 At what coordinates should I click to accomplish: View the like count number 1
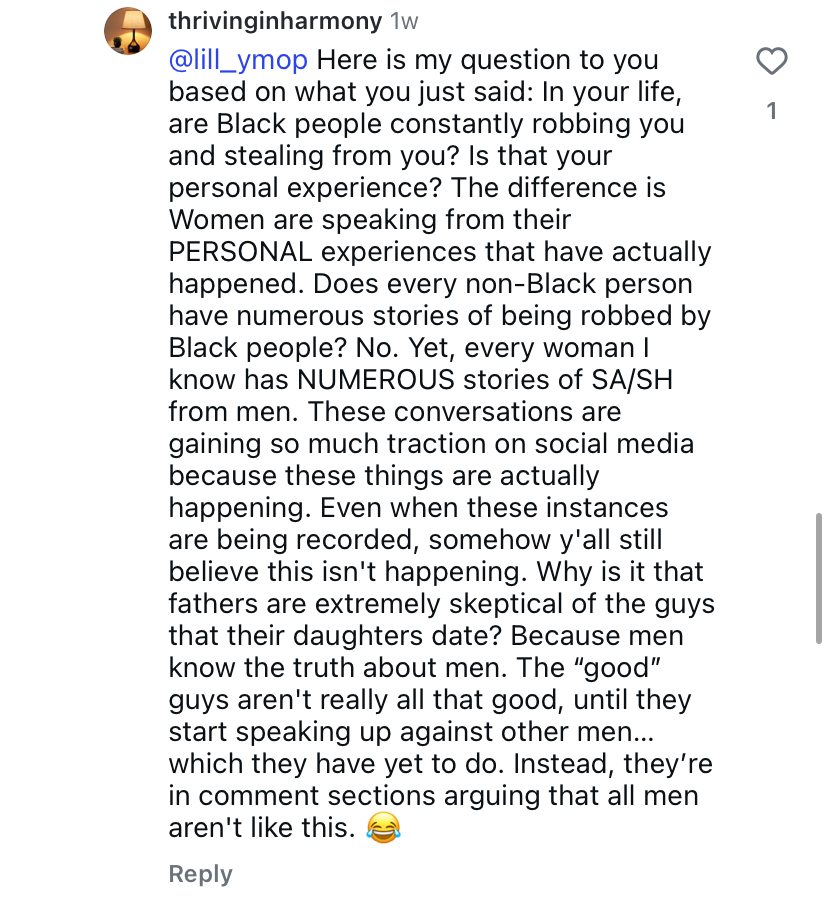click(771, 112)
